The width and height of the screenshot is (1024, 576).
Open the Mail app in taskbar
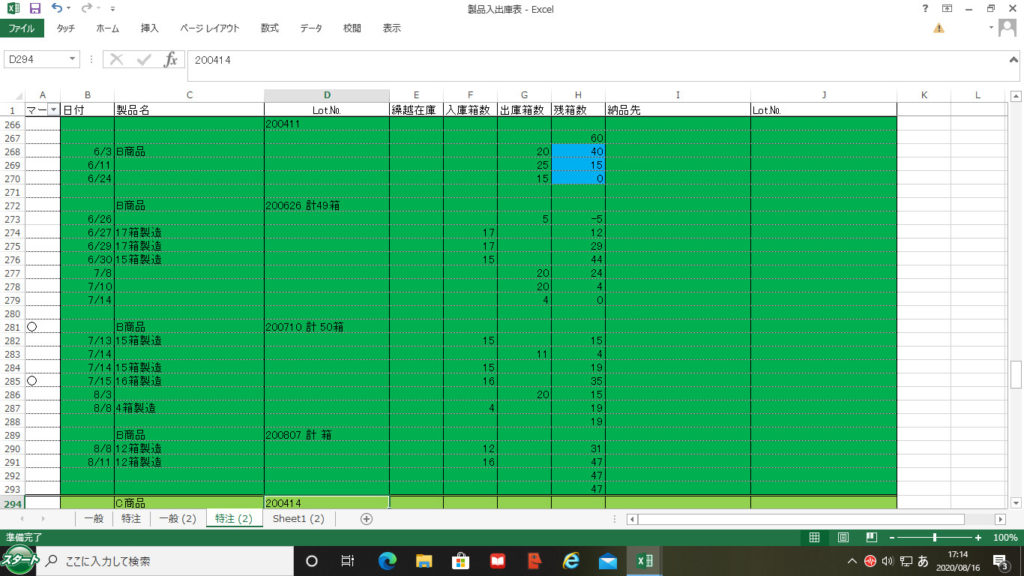pyautogui.click(x=607, y=561)
